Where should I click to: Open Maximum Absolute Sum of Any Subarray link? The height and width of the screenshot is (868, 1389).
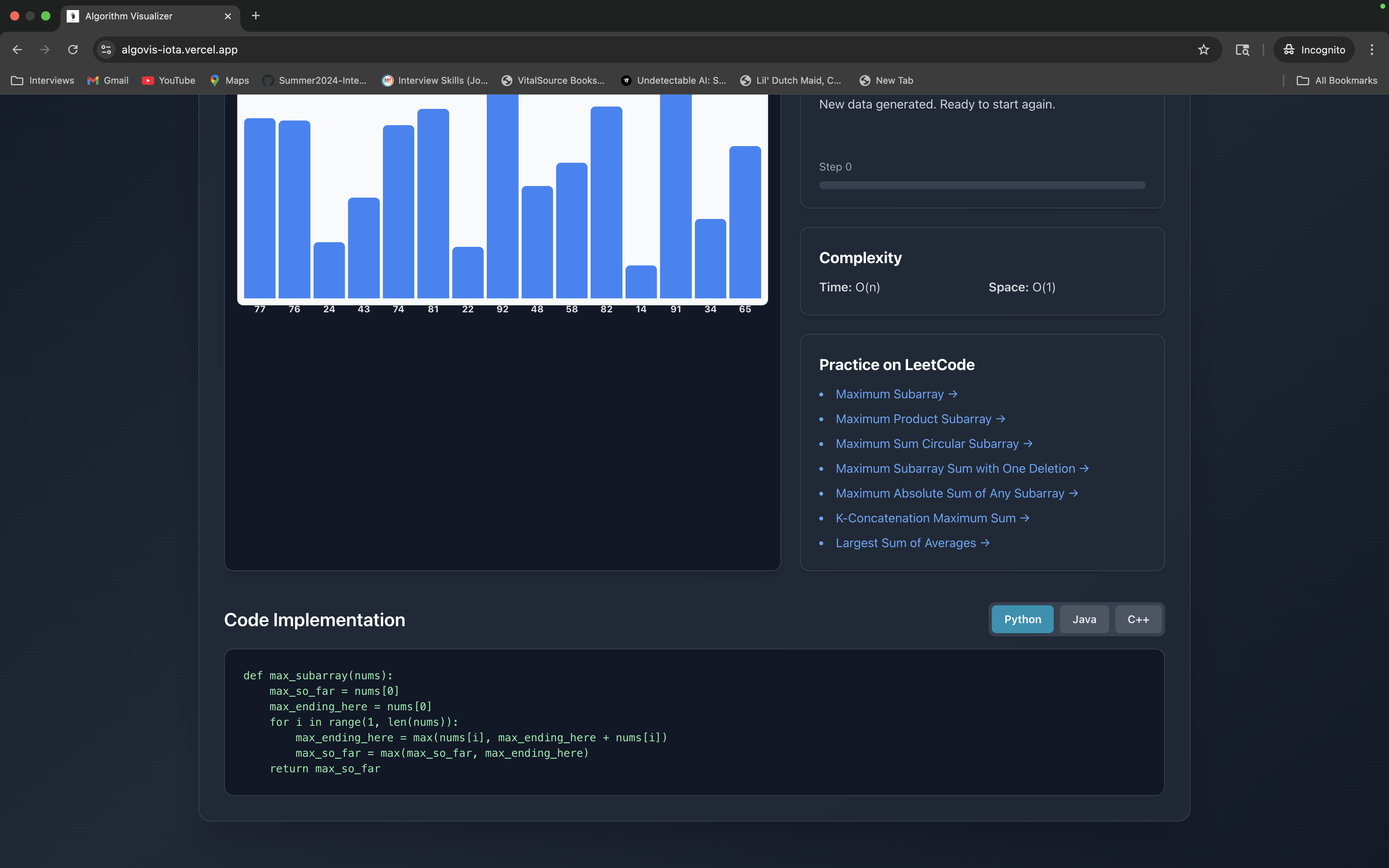click(x=957, y=493)
